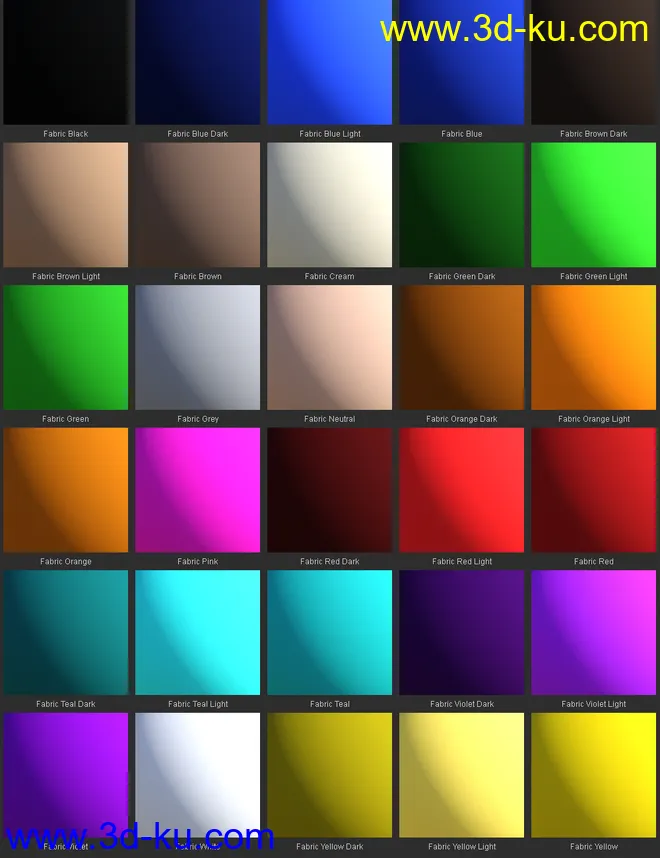The width and height of the screenshot is (660, 858).
Task: Click the Fabric Grey thumbnail
Action: click(x=198, y=348)
